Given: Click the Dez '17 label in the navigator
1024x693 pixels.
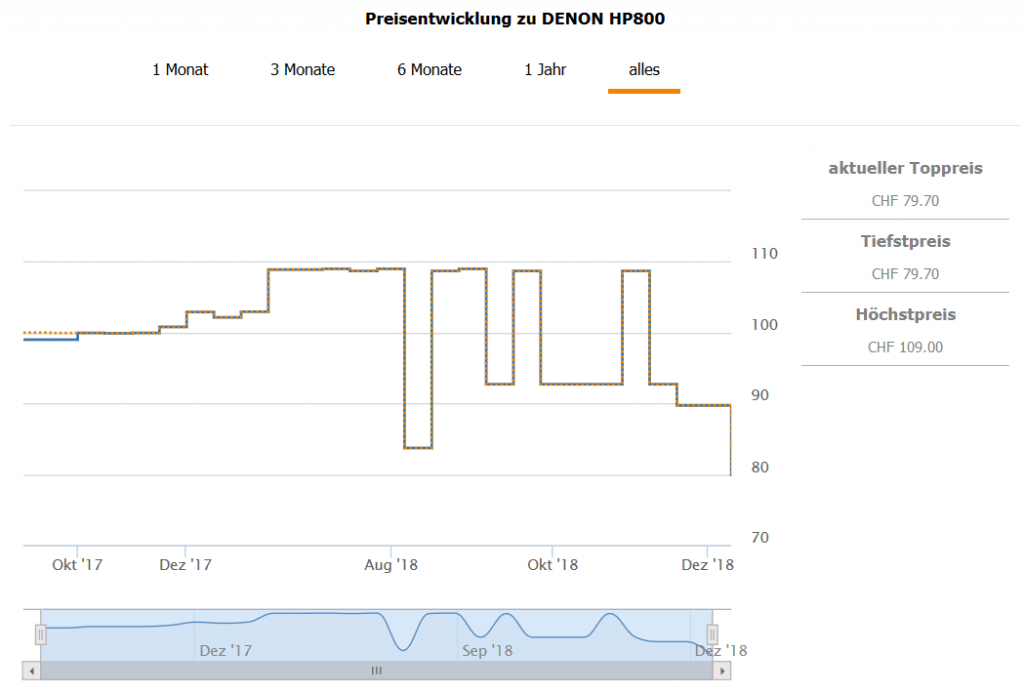Looking at the screenshot, I should (225, 651).
